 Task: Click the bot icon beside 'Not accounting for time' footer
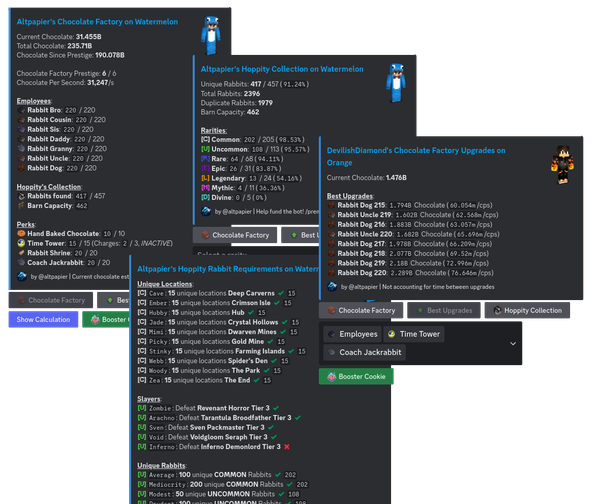pyautogui.click(x=332, y=287)
